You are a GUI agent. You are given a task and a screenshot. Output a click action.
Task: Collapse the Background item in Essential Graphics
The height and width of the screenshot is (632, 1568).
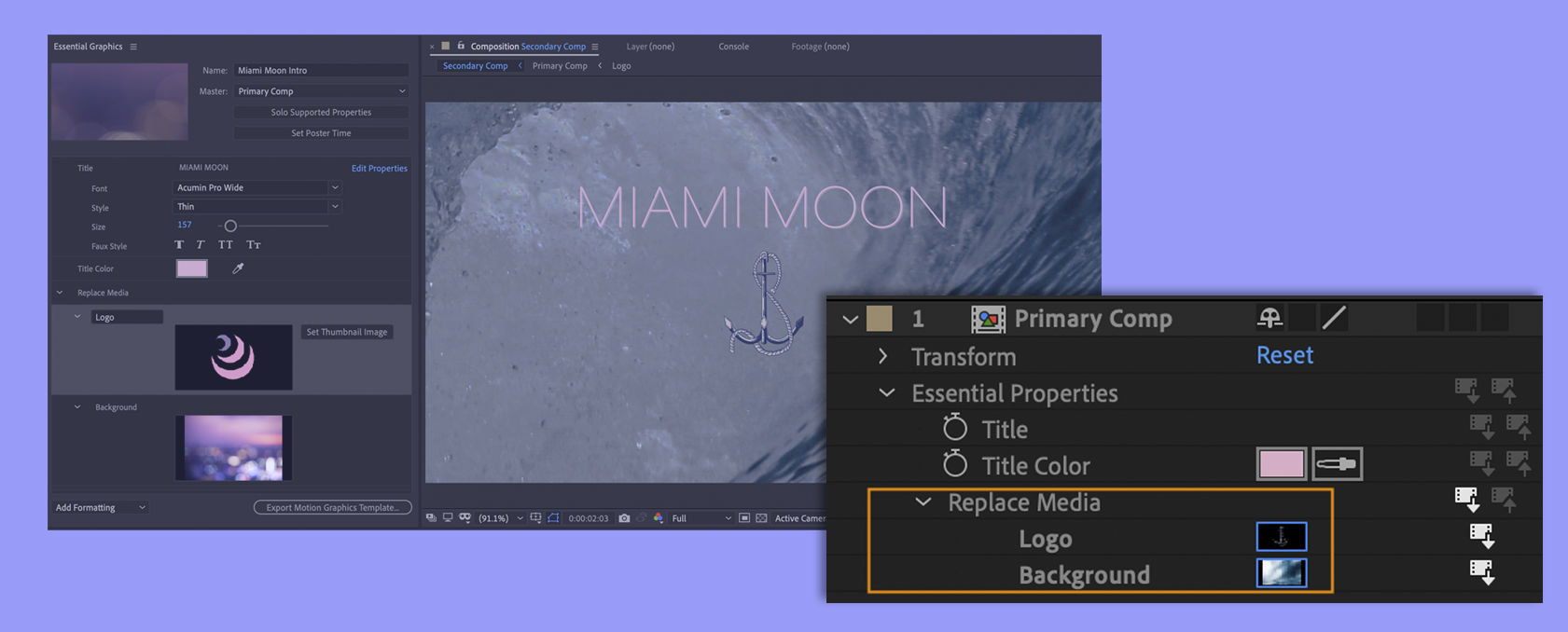[x=77, y=407]
